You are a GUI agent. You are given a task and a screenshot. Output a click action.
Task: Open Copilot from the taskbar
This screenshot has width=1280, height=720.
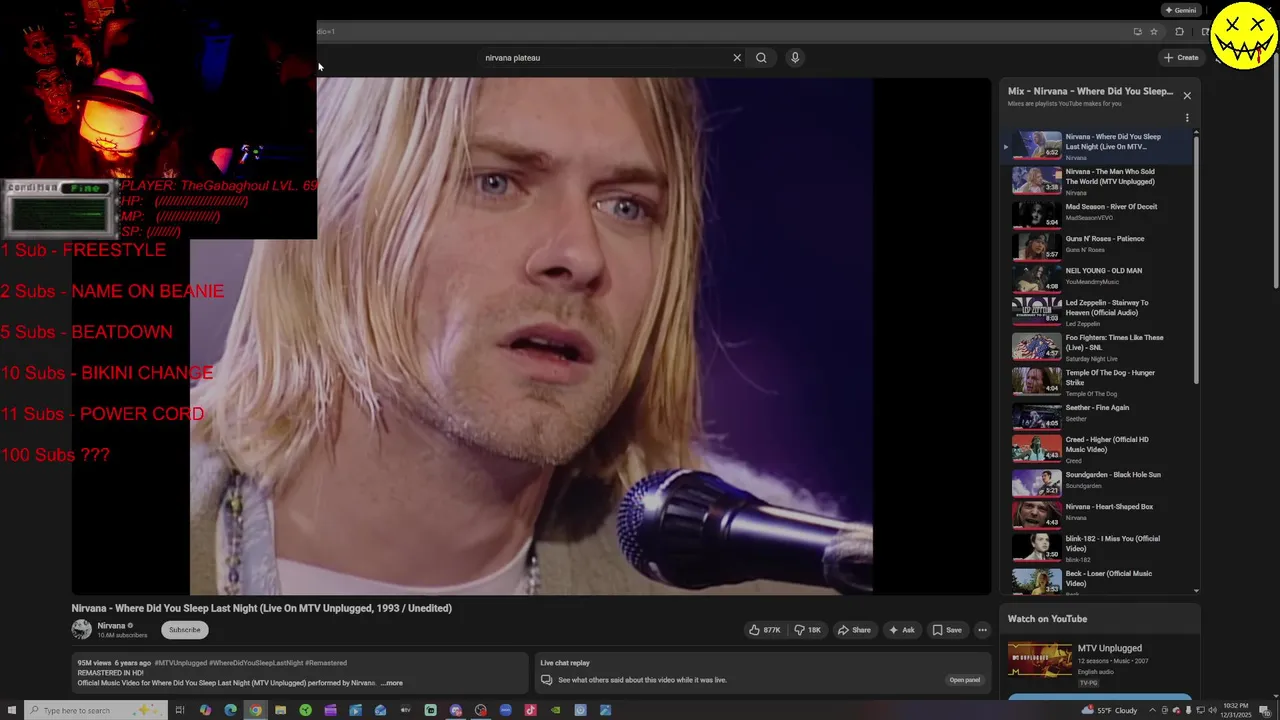tap(205, 710)
